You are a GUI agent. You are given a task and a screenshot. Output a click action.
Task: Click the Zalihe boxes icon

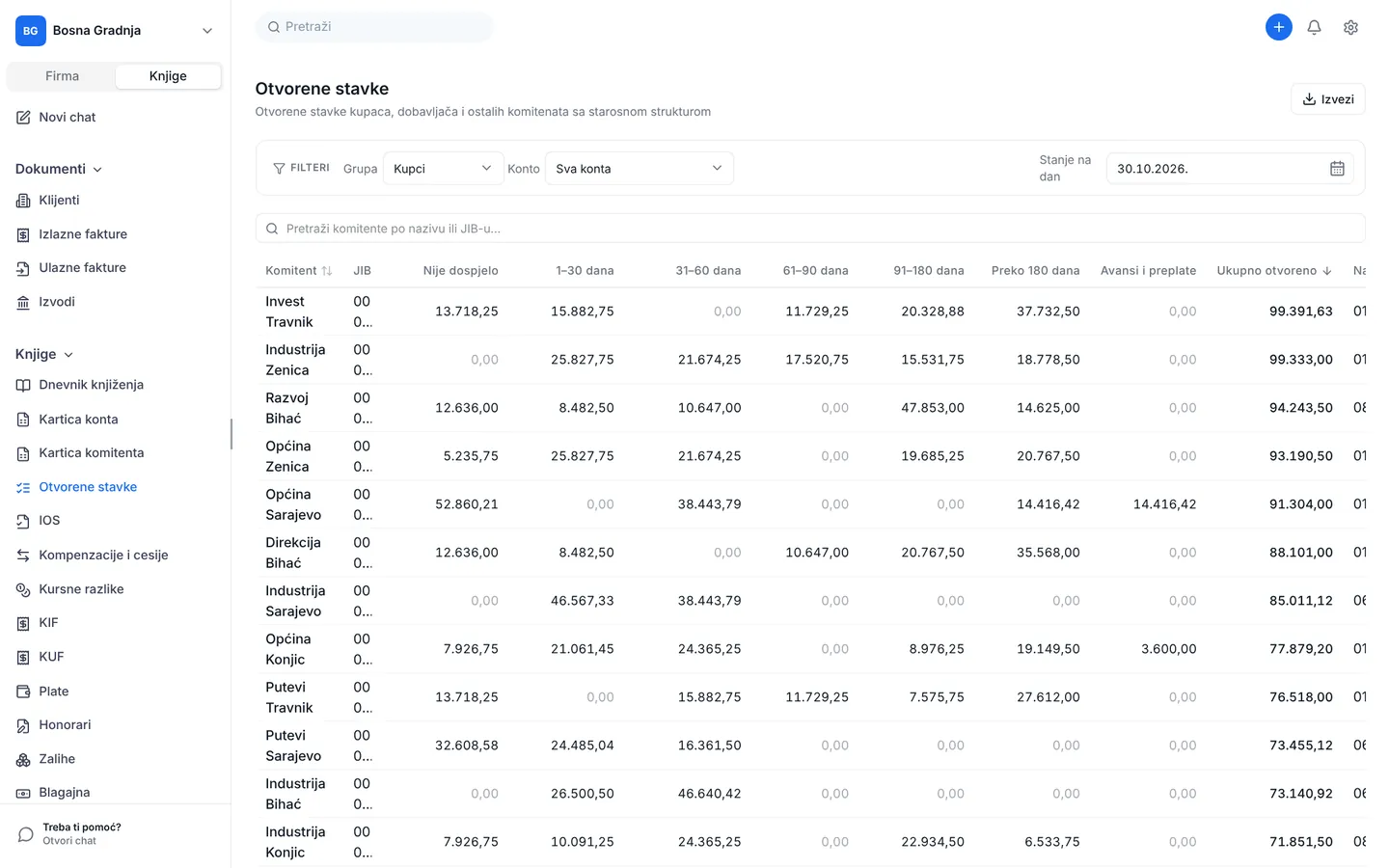point(23,759)
